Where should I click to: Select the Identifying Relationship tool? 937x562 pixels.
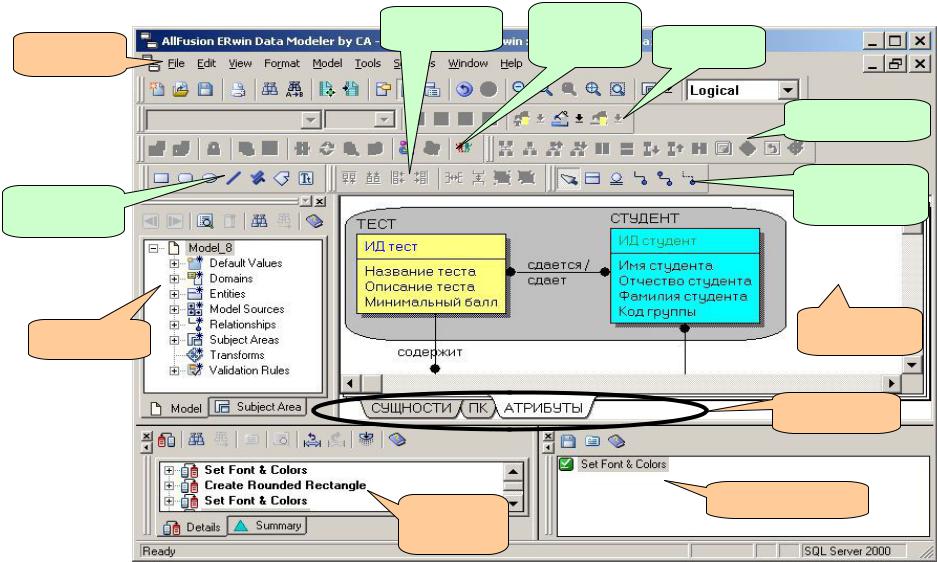640,178
